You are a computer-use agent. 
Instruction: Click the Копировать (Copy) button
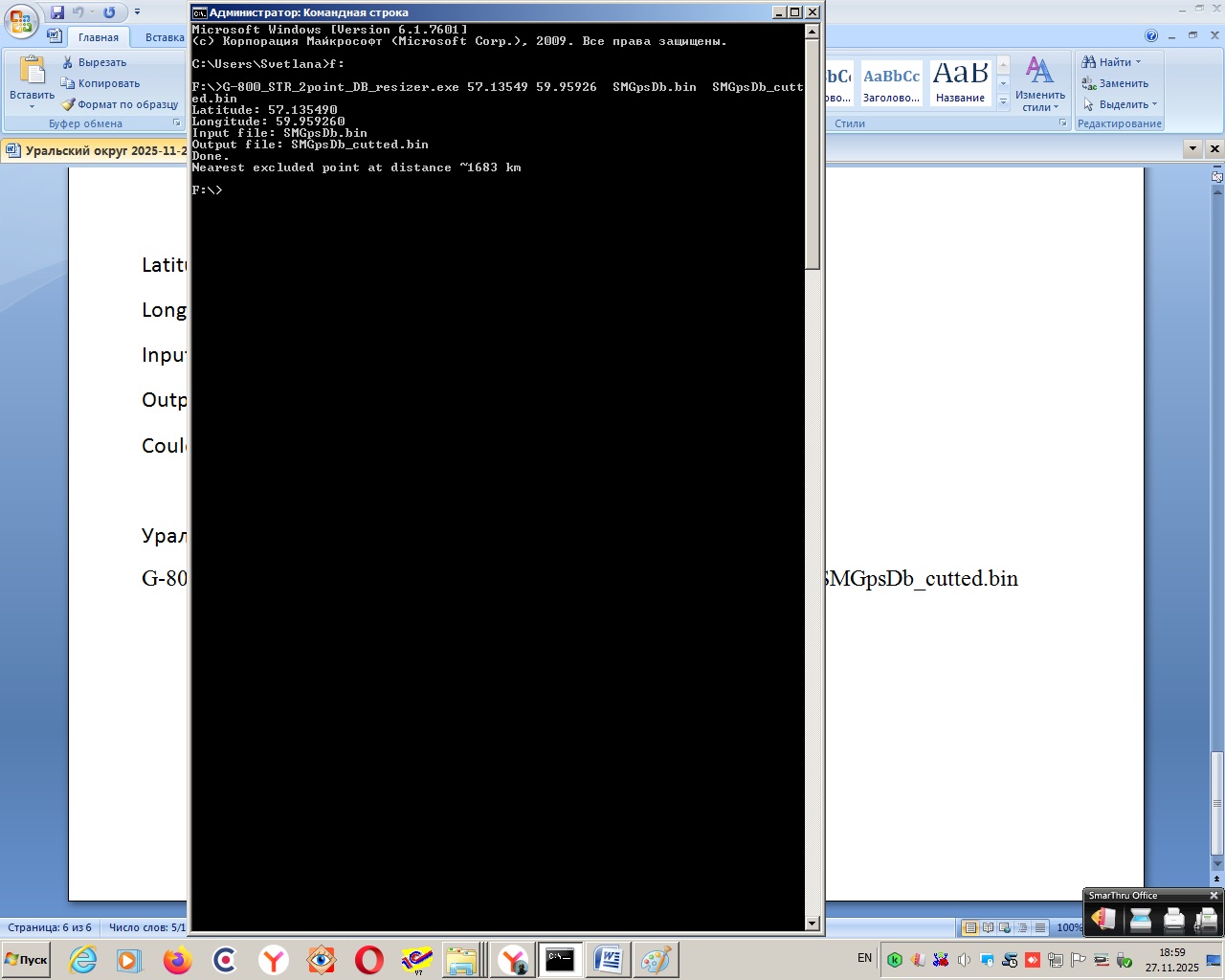click(100, 83)
